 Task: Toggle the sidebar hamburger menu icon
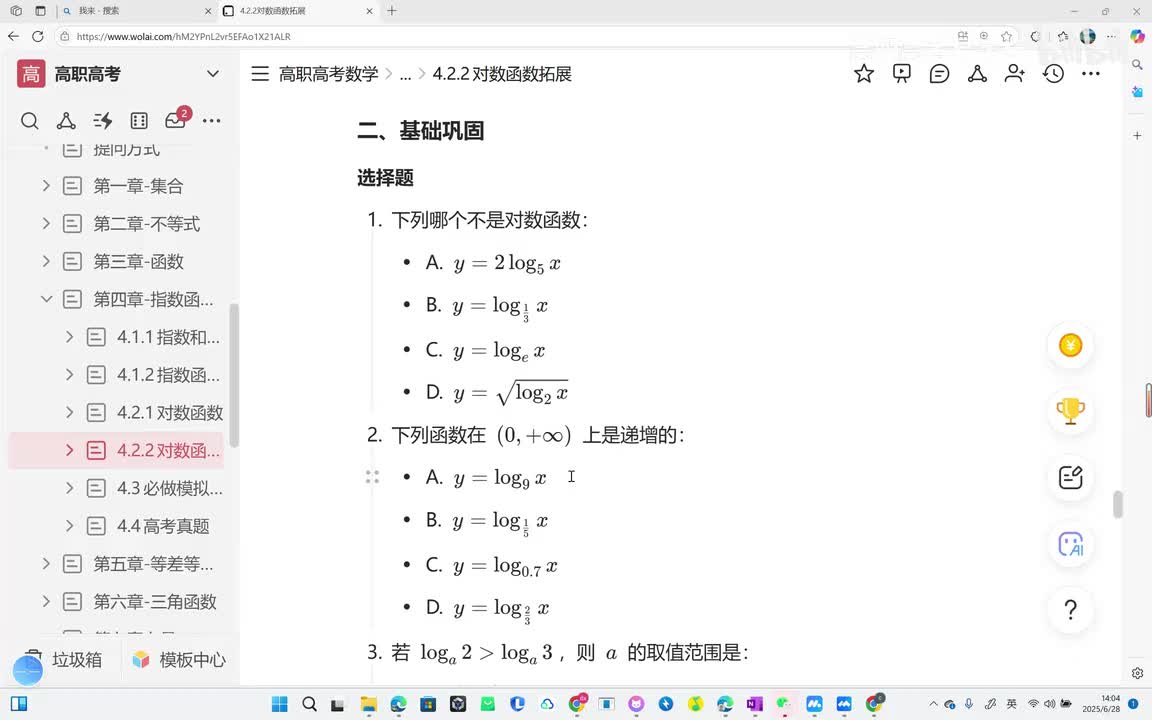point(260,73)
